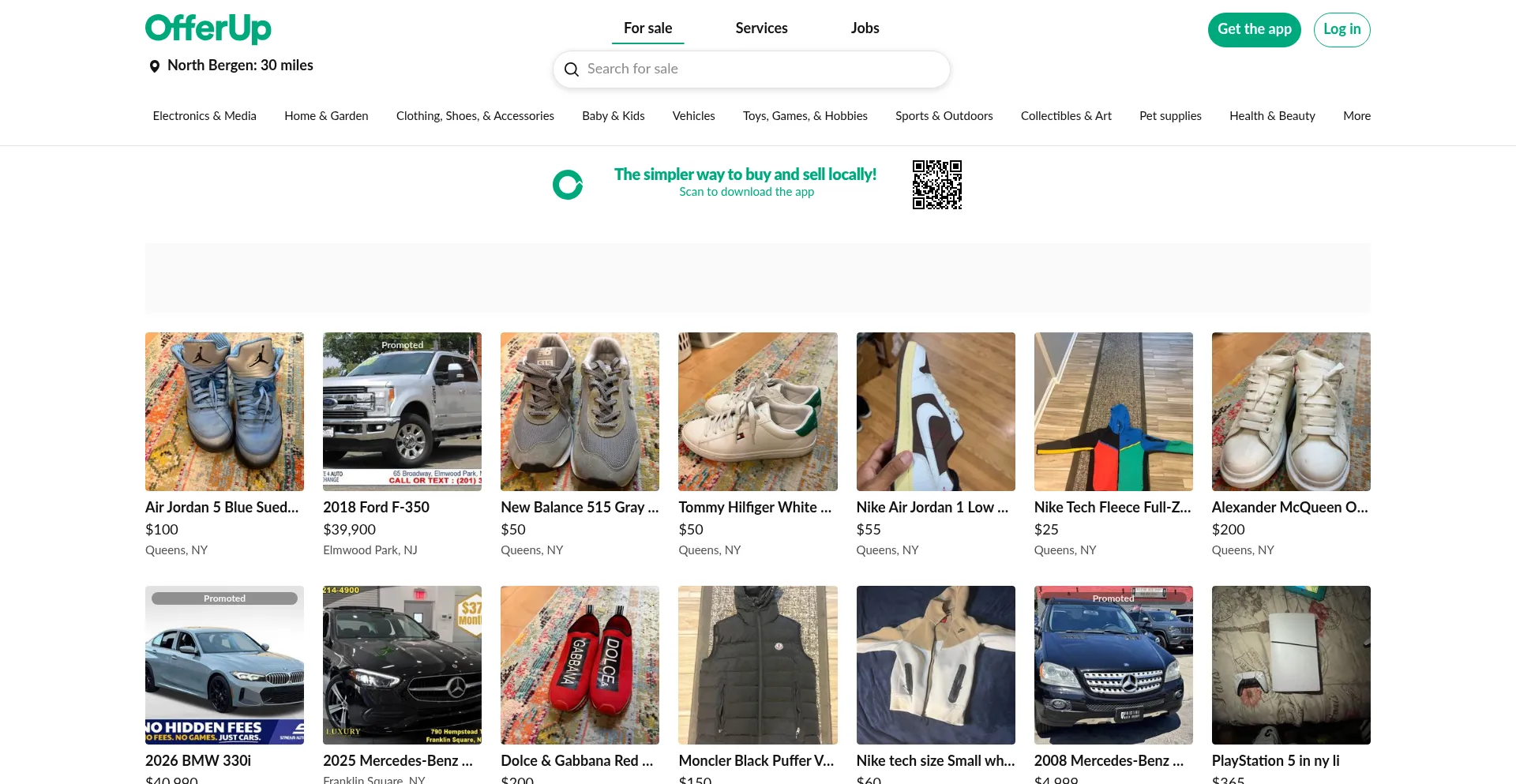The image size is (1516, 784).
Task: Click 'Moncler Black Puffer V...' title
Action: [x=756, y=761]
